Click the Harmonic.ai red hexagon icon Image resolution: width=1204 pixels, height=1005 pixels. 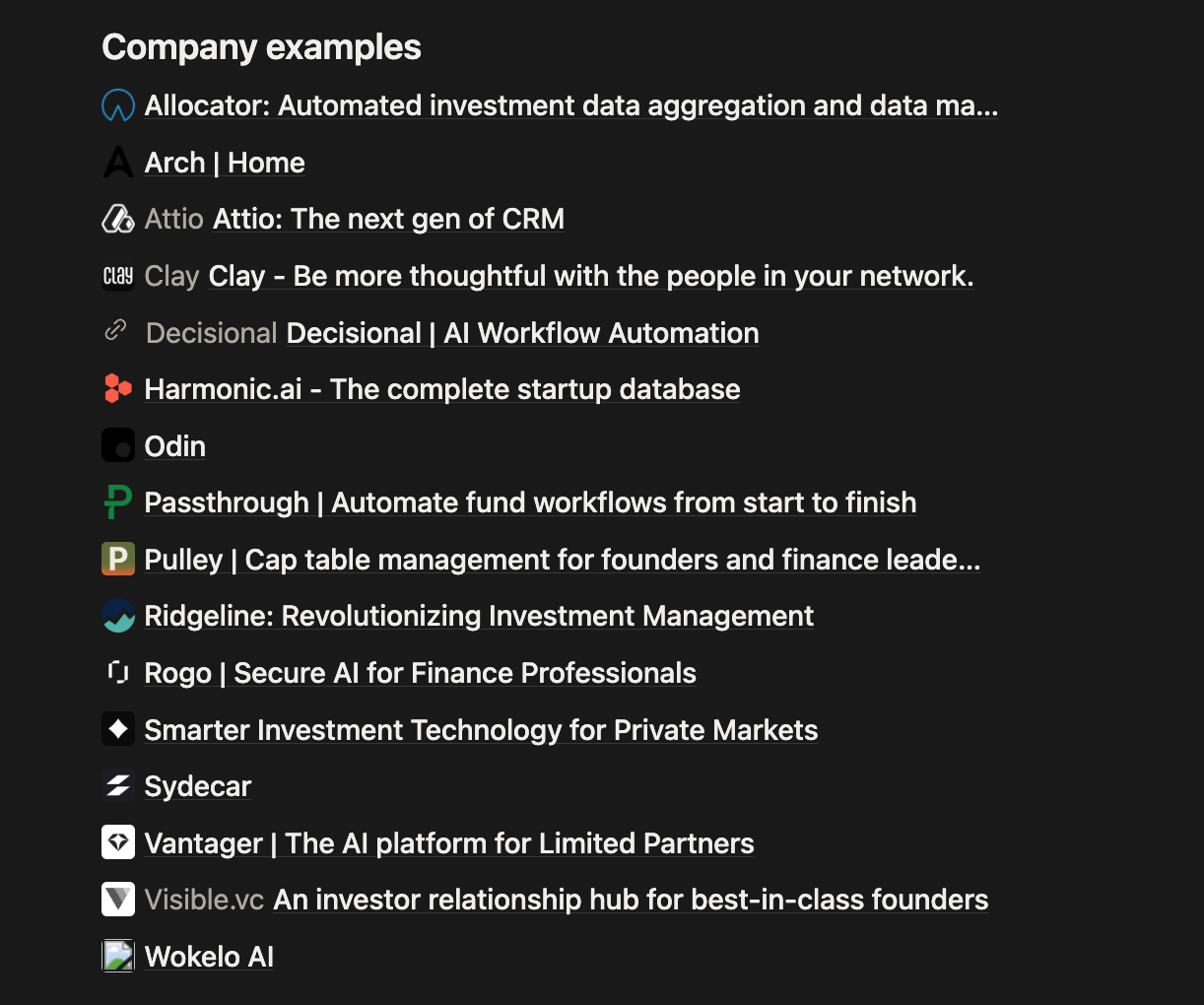pos(118,389)
